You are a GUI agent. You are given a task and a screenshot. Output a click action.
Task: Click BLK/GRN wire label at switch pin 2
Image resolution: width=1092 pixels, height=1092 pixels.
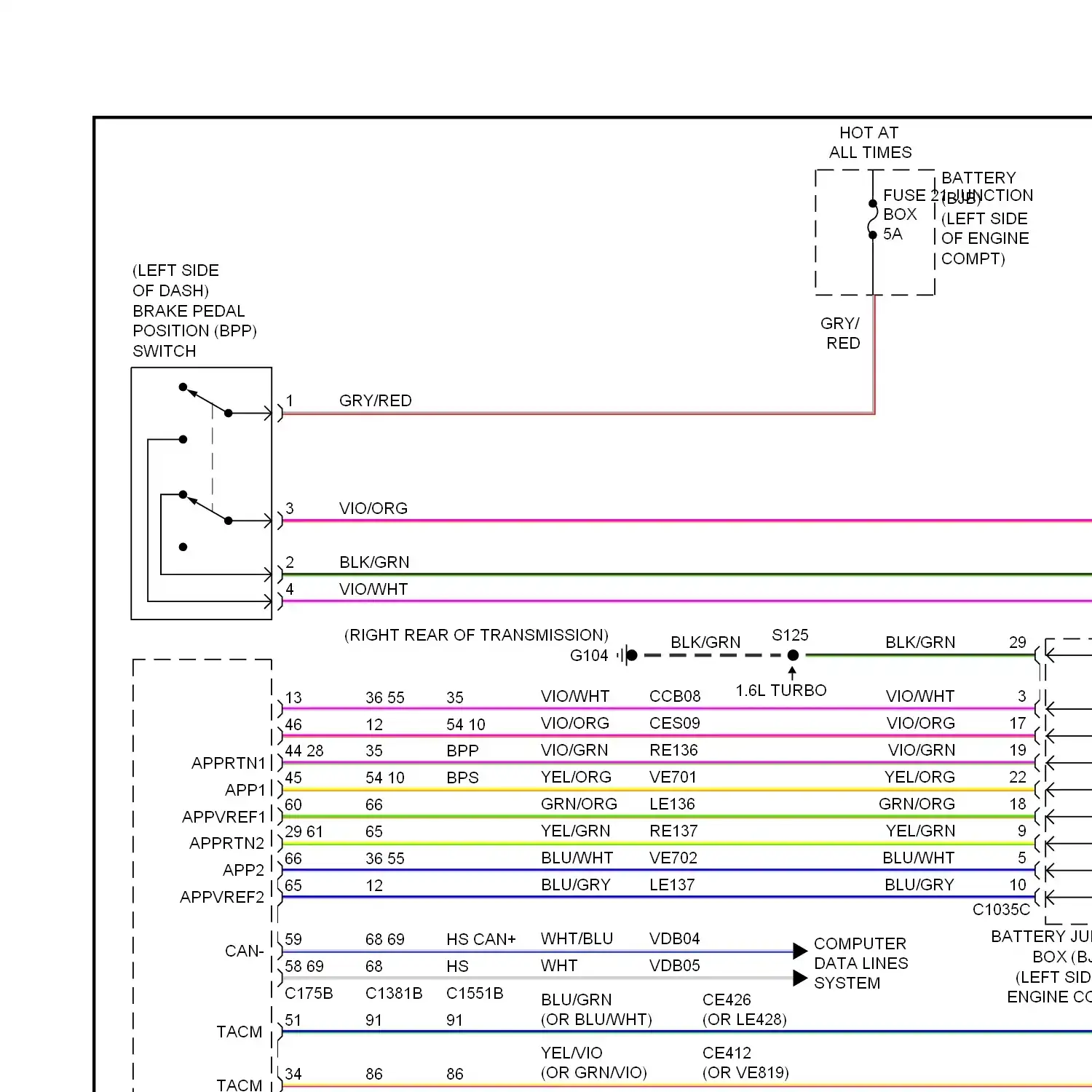point(374,562)
